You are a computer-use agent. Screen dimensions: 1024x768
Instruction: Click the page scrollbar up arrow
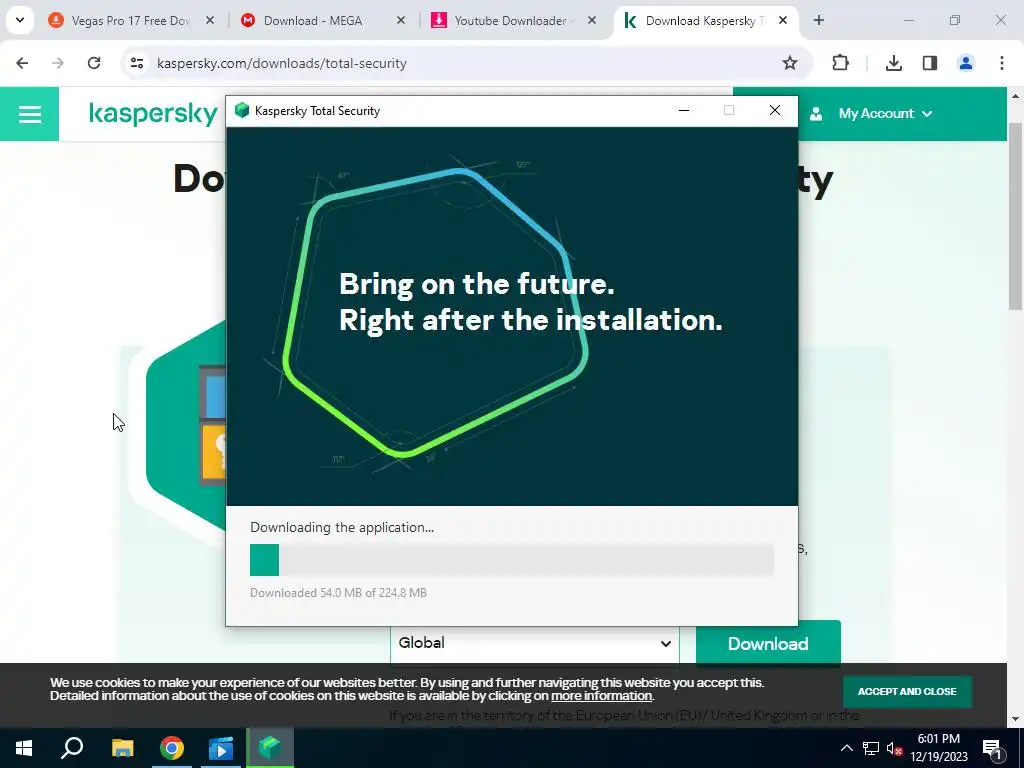pos(1015,97)
